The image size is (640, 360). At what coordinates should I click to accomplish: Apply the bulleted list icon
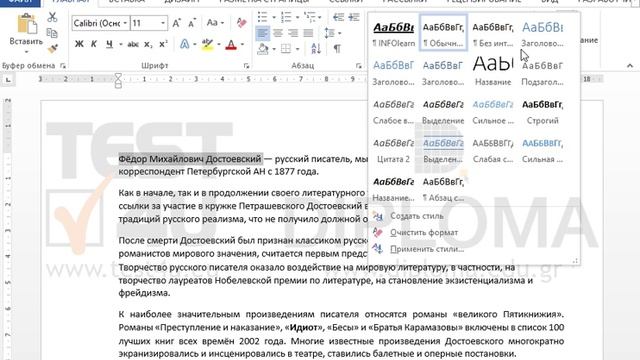coord(262,17)
